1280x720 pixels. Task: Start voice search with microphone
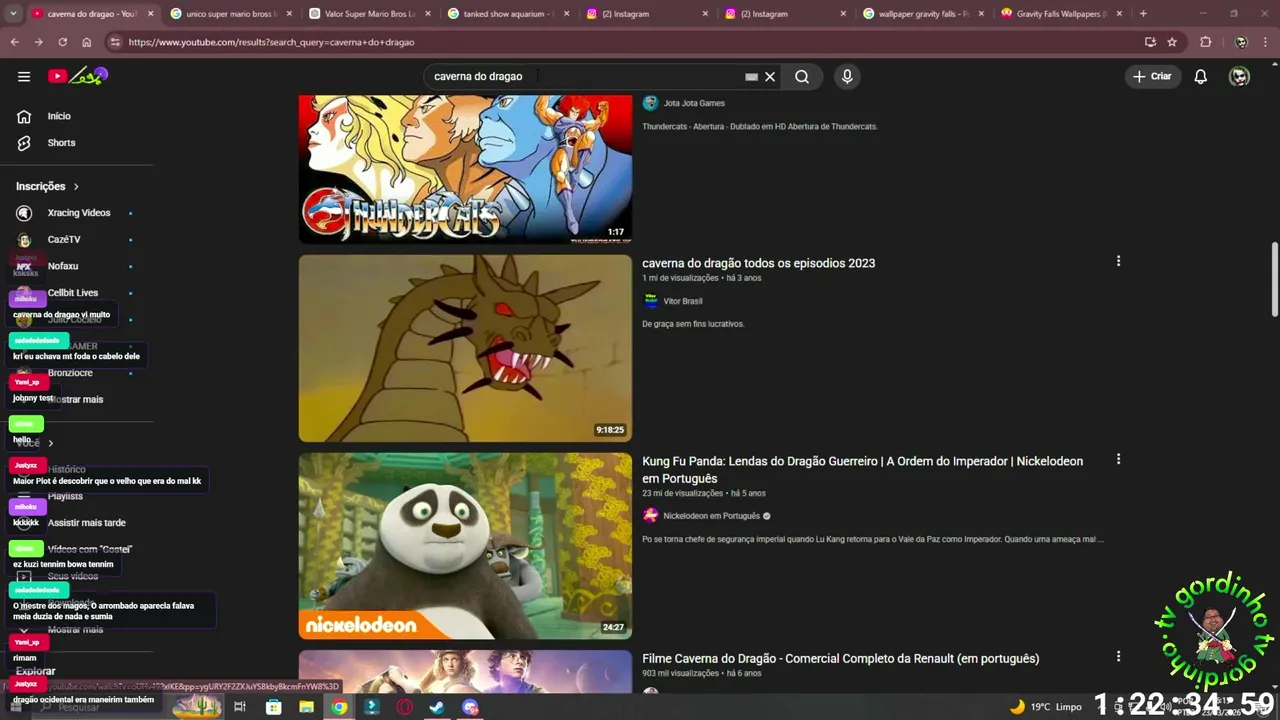click(x=847, y=77)
